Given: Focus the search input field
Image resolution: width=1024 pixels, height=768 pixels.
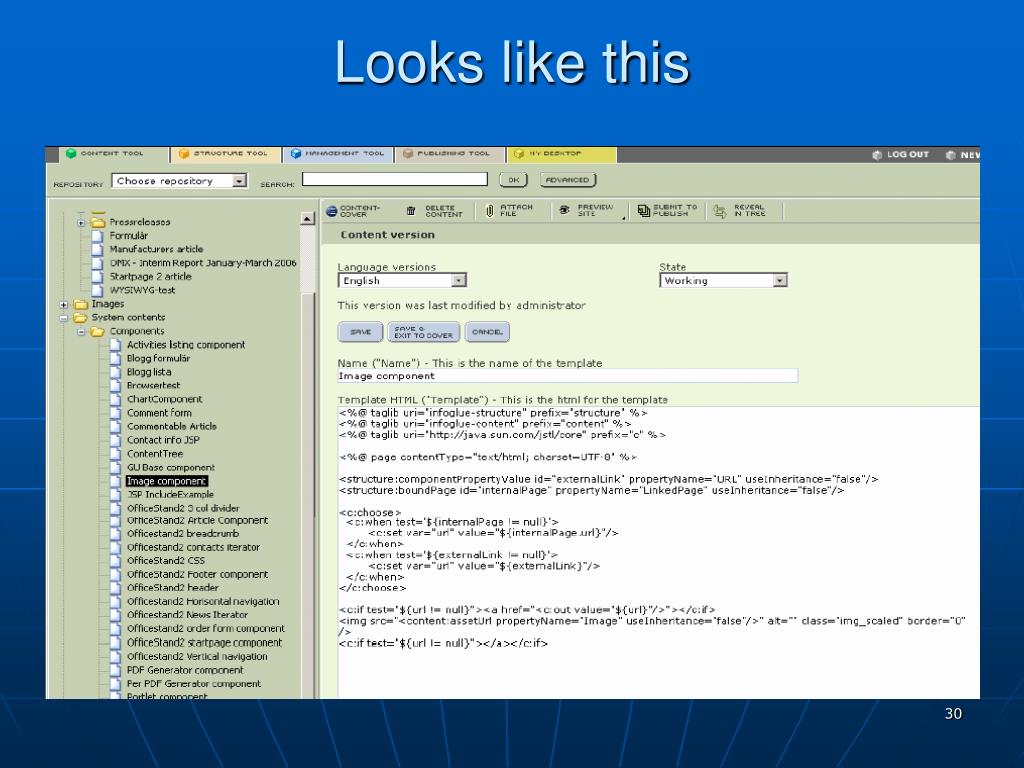Looking at the screenshot, I should [x=395, y=179].
